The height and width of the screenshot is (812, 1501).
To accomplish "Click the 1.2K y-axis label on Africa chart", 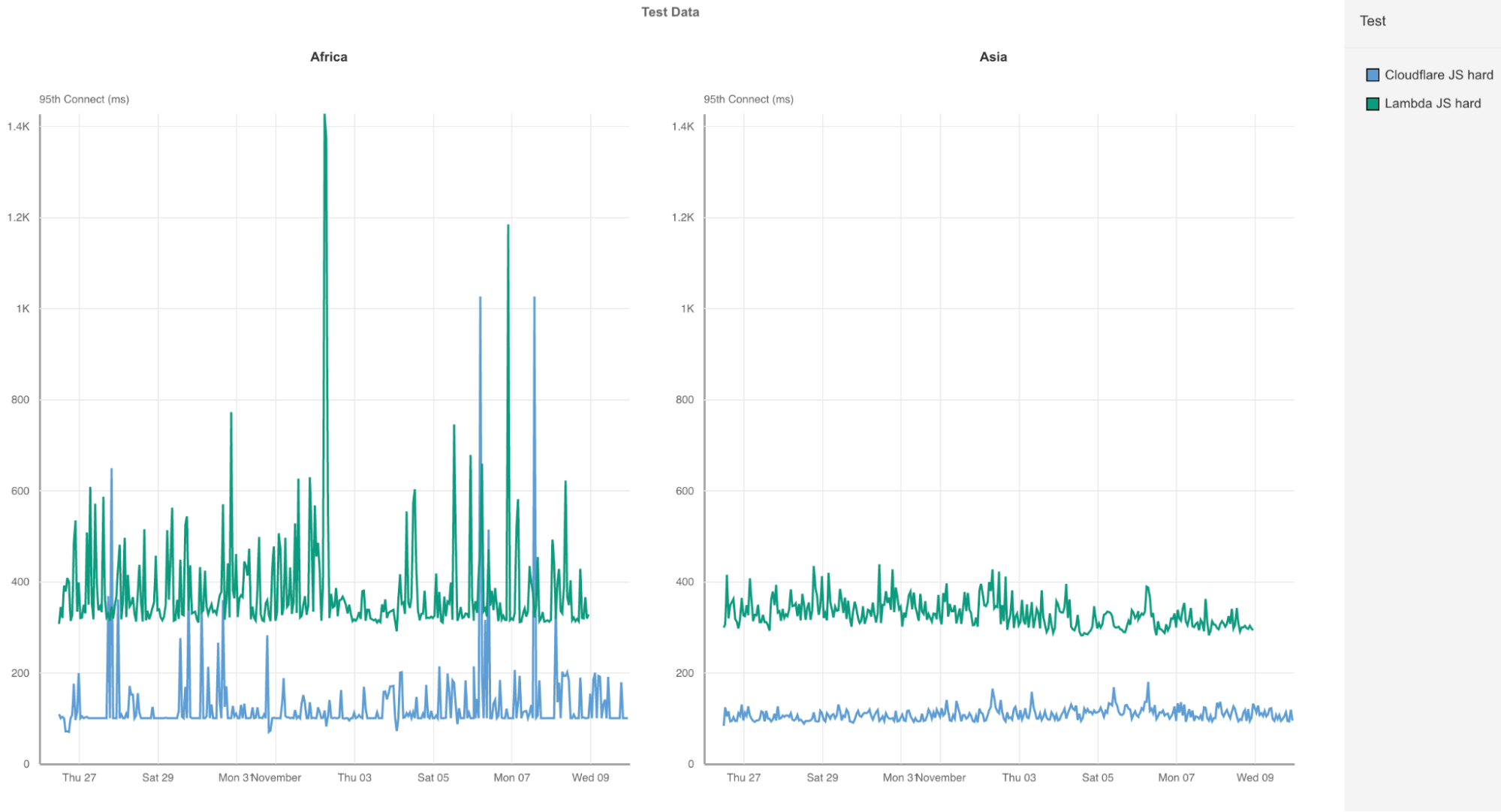I will pyautogui.click(x=19, y=218).
